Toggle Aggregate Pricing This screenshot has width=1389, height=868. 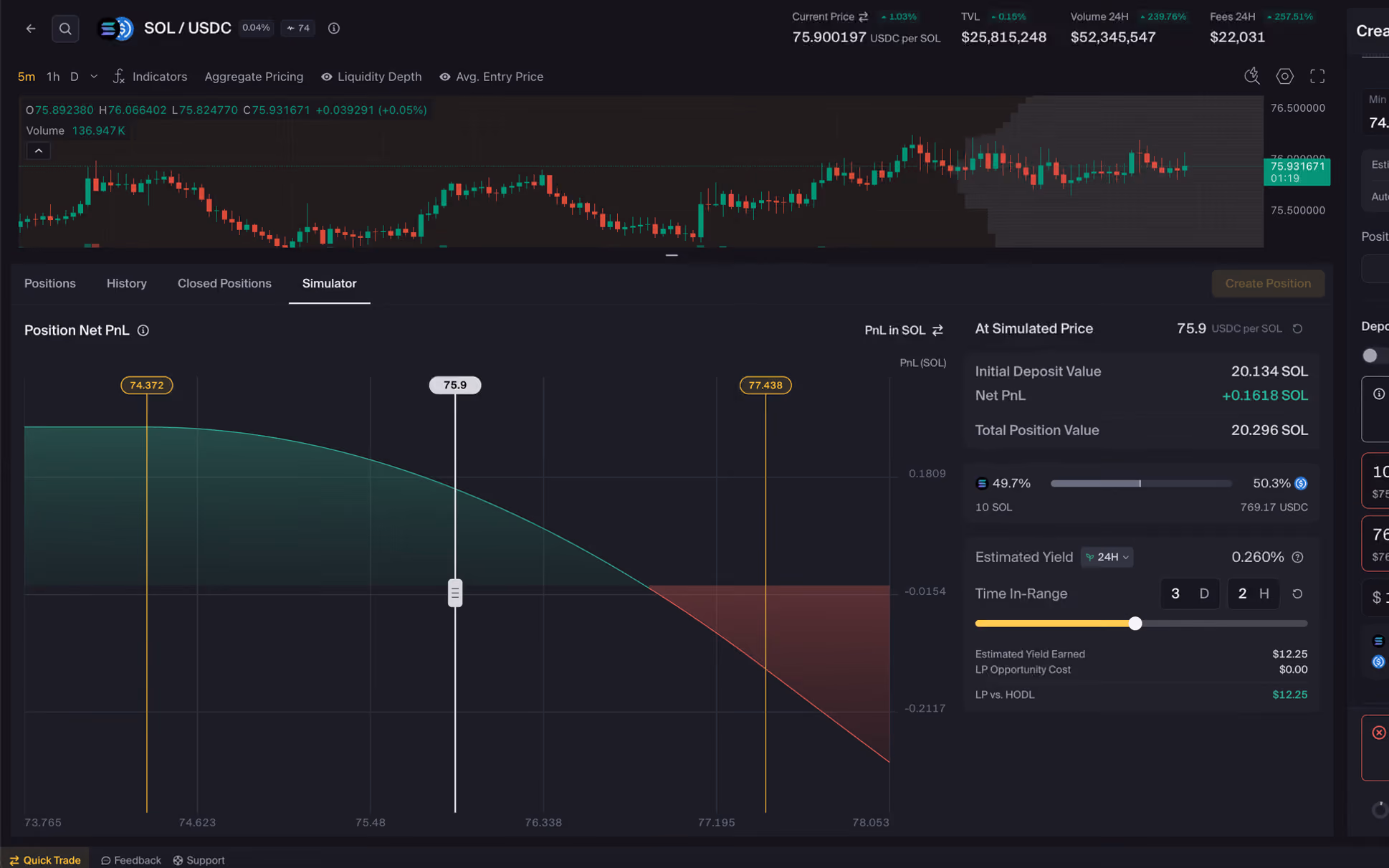coord(254,77)
